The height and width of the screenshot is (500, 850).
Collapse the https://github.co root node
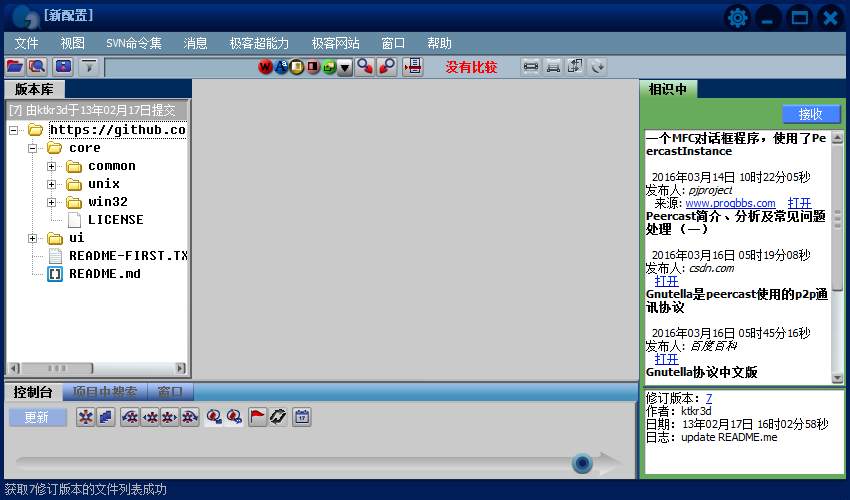click(x=13, y=130)
